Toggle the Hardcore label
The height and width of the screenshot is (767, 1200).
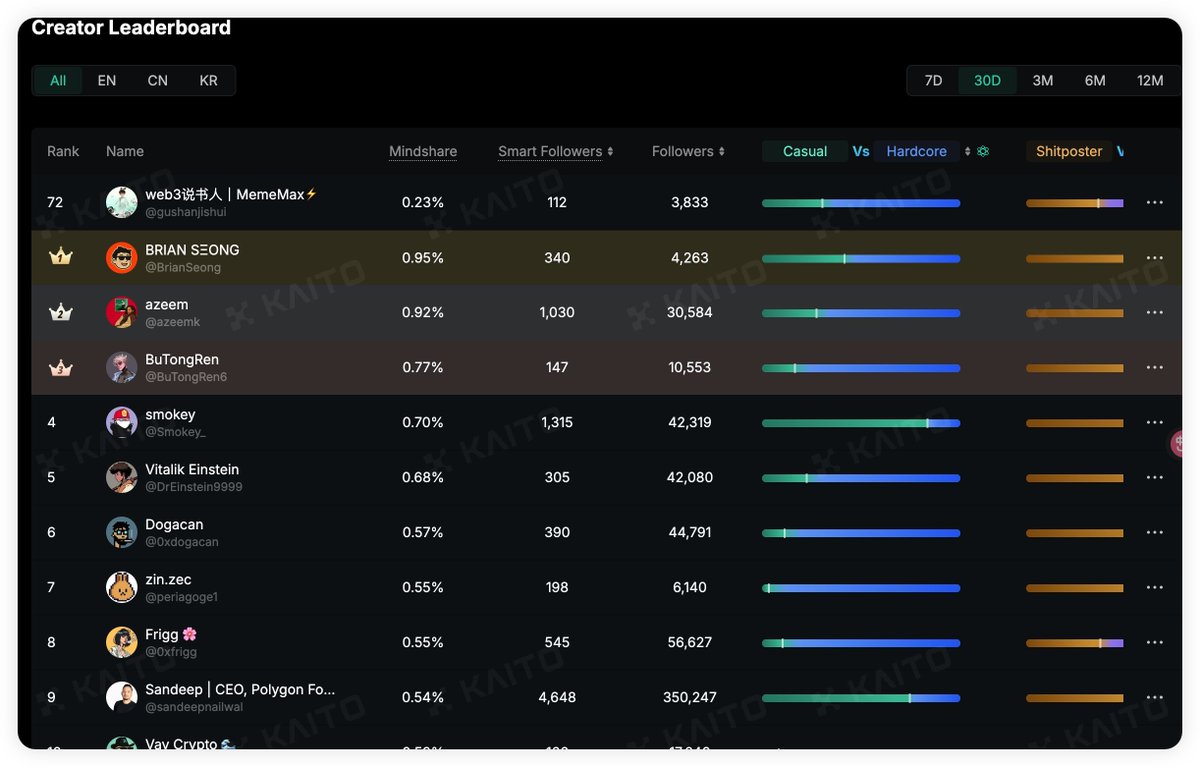(x=916, y=151)
